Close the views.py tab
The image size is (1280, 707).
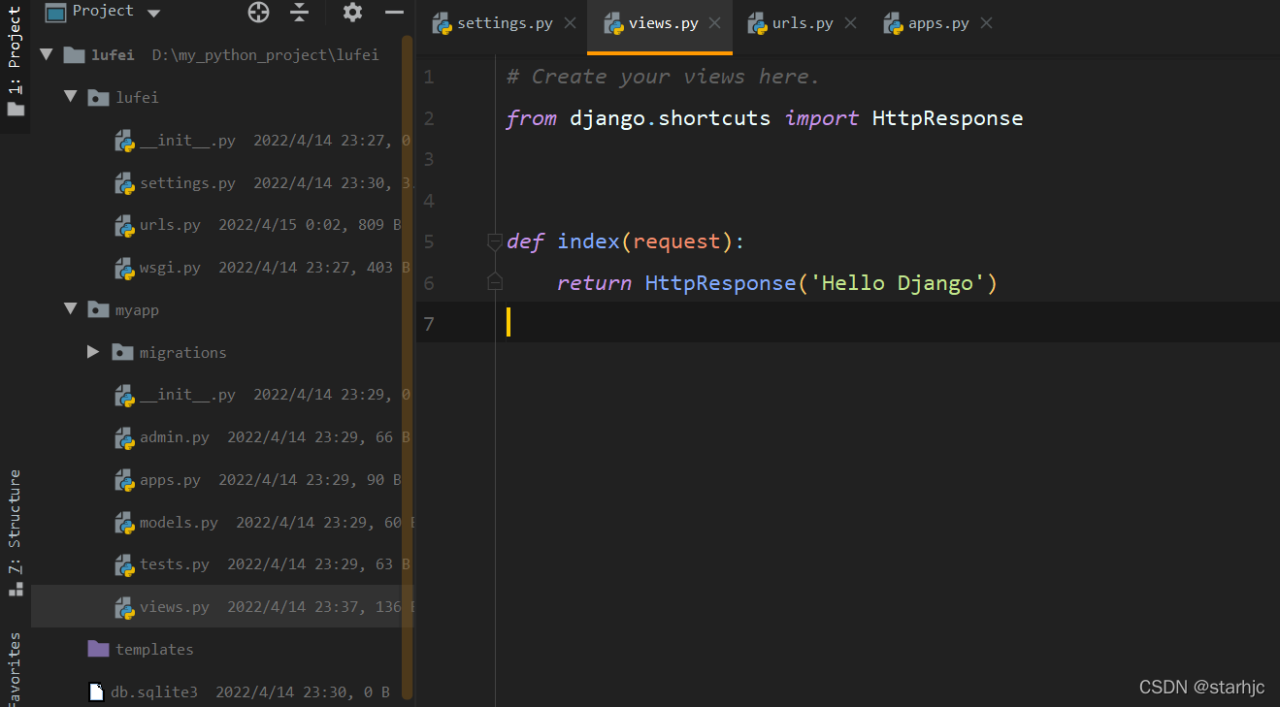click(715, 23)
